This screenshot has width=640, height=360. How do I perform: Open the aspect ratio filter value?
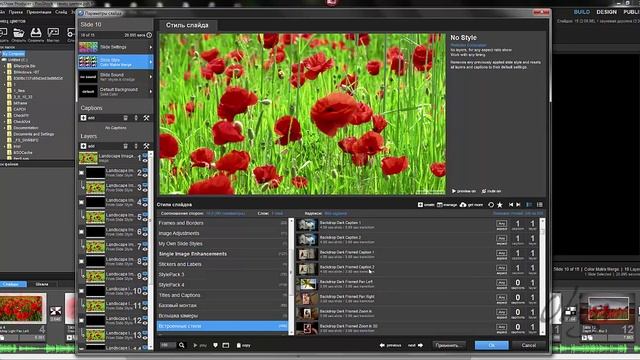225,213
